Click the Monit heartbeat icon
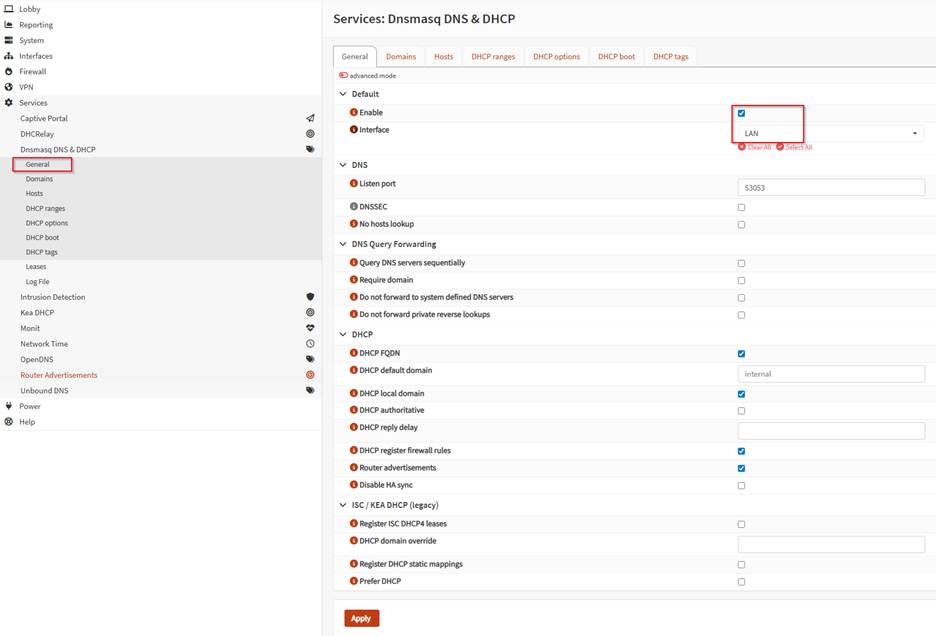The image size is (936, 636). [310, 328]
